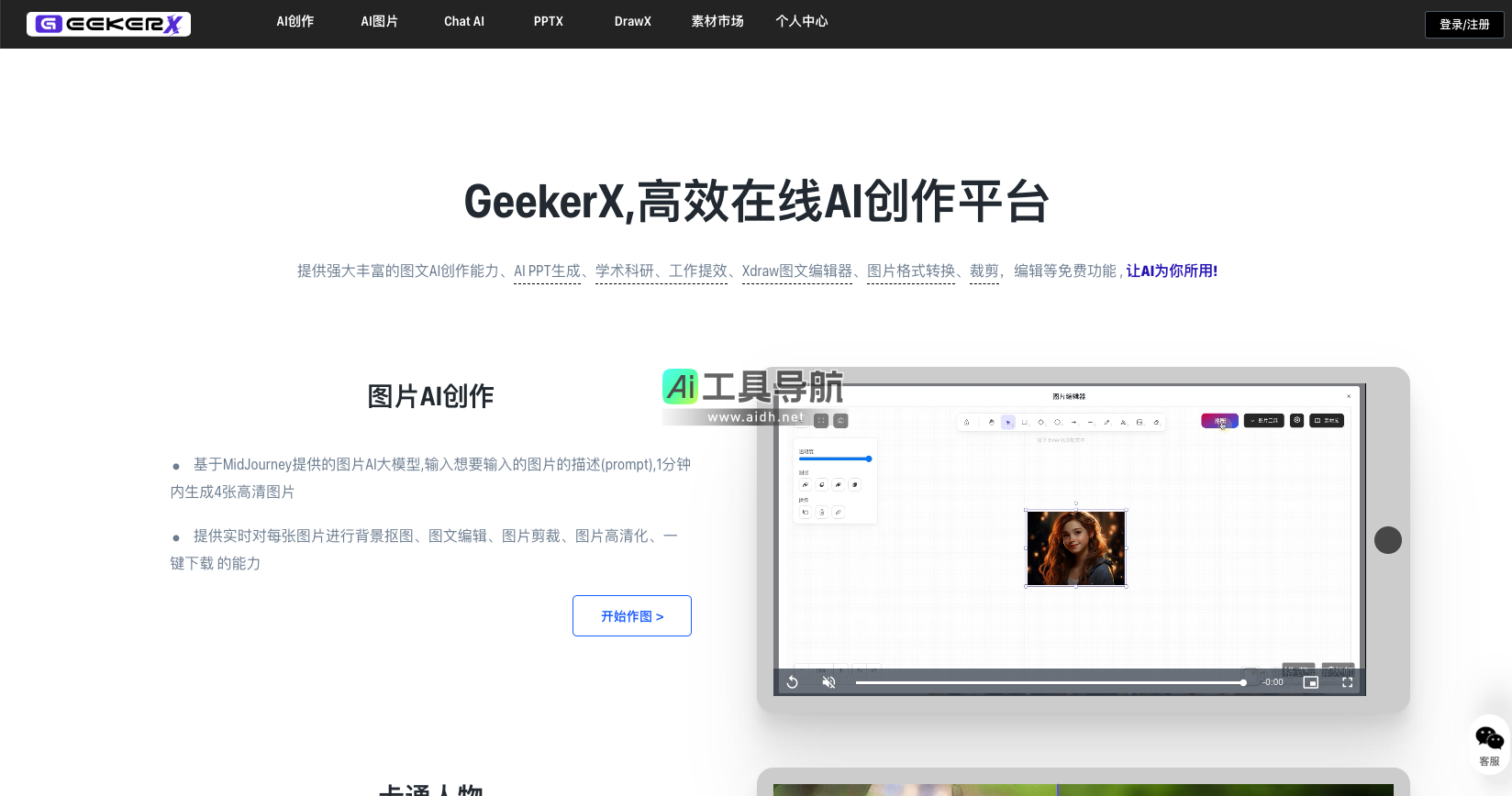Open the Xdraw图文编辑器 link
Screen dimensions: 1512x796
[796, 271]
